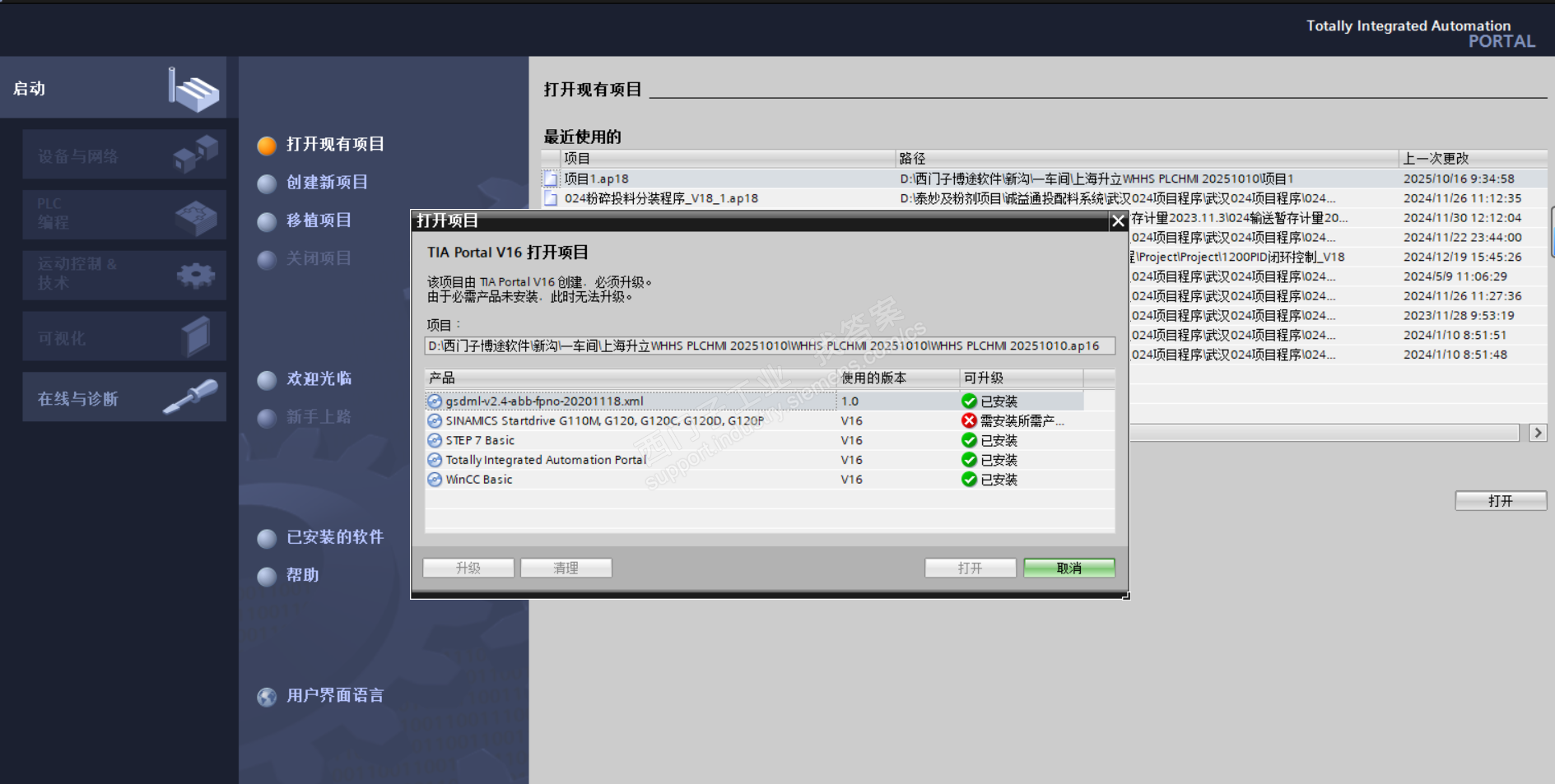
Task: Select 移植项目 menu entry
Action: (319, 220)
